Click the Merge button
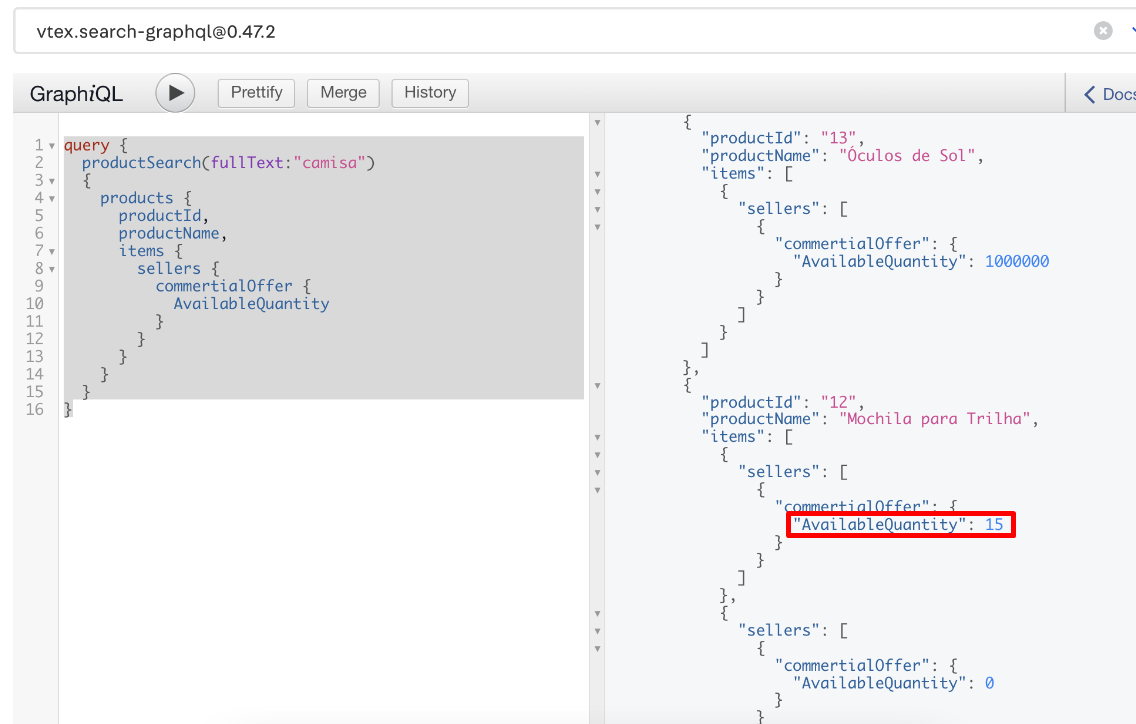1136x724 pixels. click(343, 93)
